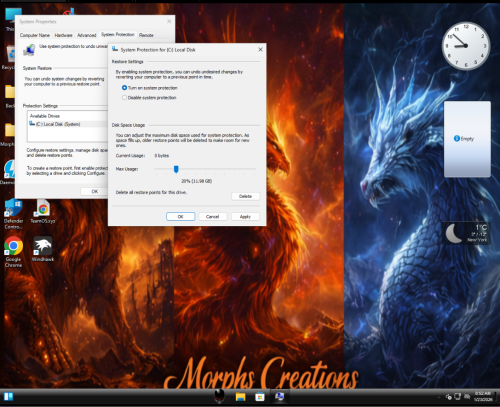The height and width of the screenshot is (407, 500).
Task: Select the System Protection tab
Action: pos(118,34)
